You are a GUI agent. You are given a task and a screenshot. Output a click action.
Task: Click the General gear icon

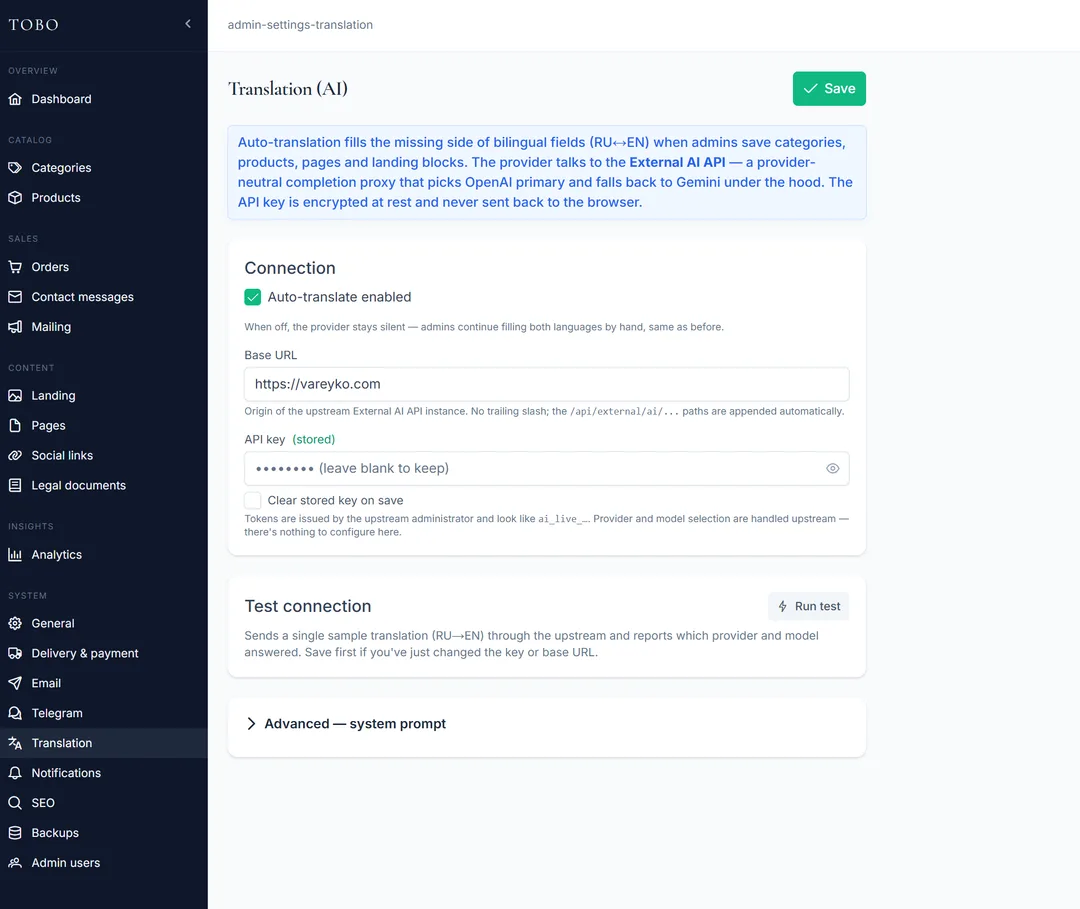coord(15,624)
